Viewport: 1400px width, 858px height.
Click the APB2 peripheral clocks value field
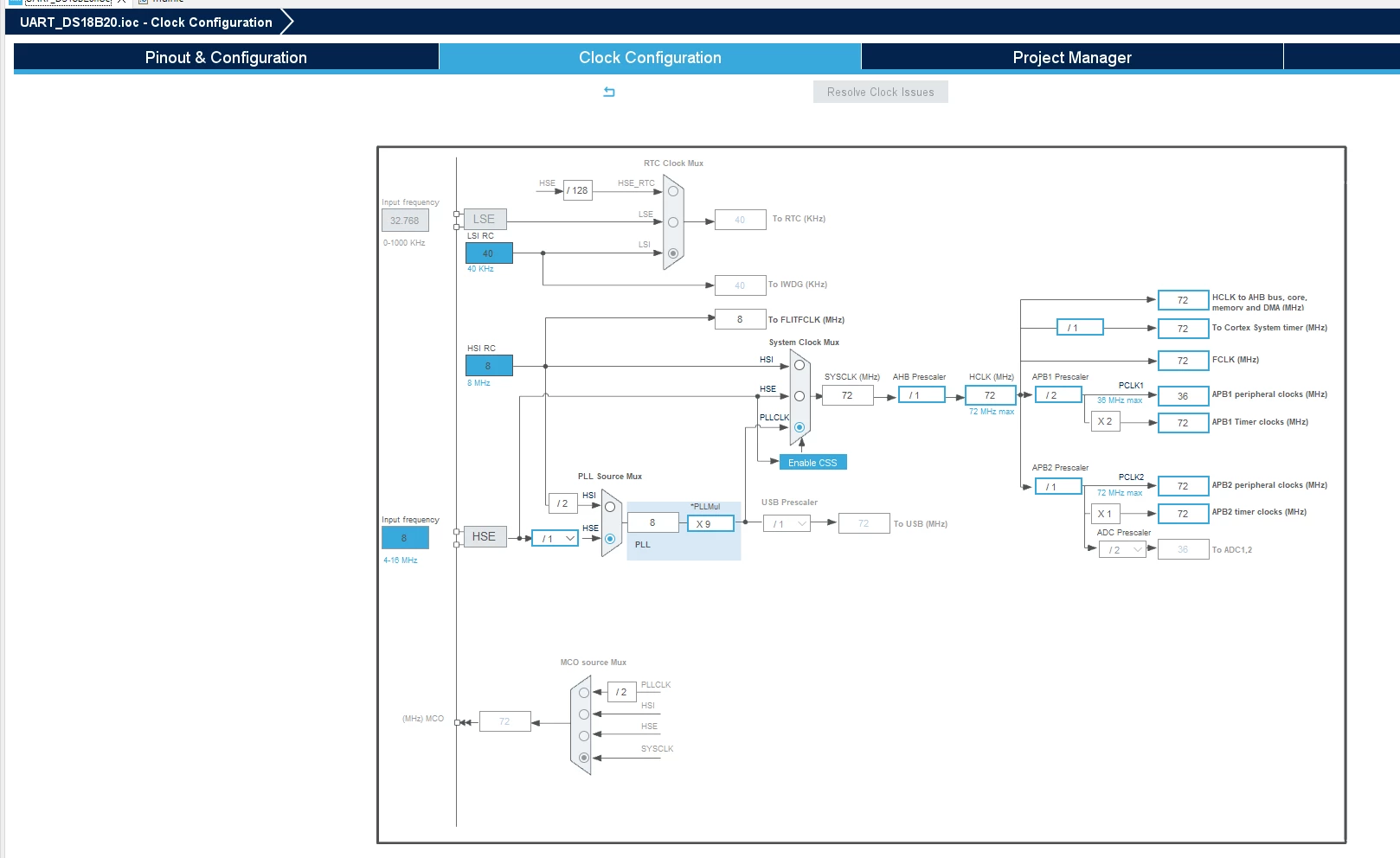(x=1183, y=486)
